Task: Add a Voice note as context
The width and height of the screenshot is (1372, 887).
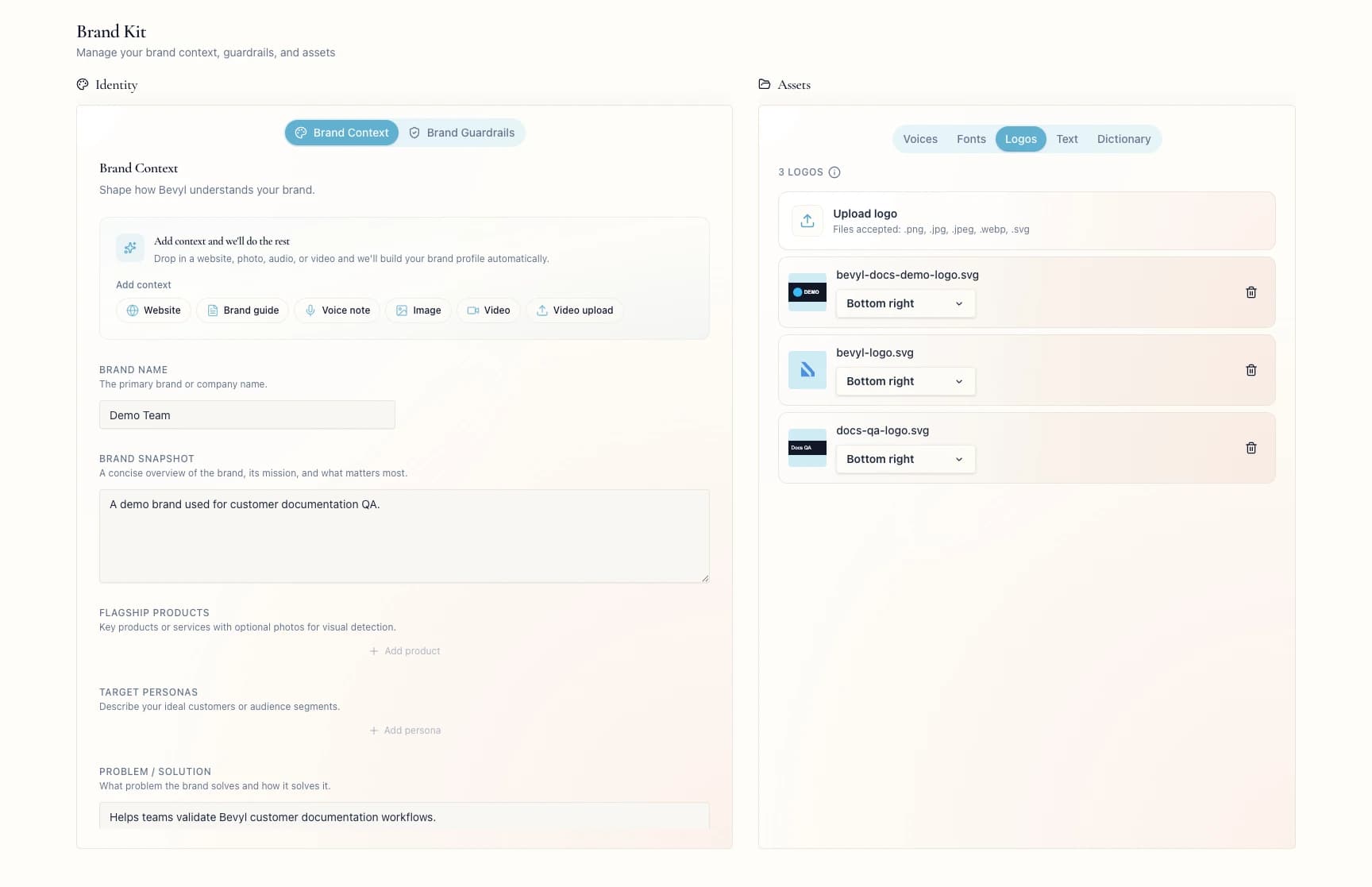Action: [x=337, y=310]
